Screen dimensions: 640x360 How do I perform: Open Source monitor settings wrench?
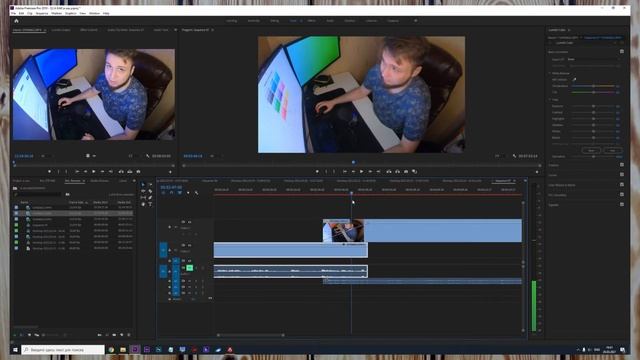point(148,156)
